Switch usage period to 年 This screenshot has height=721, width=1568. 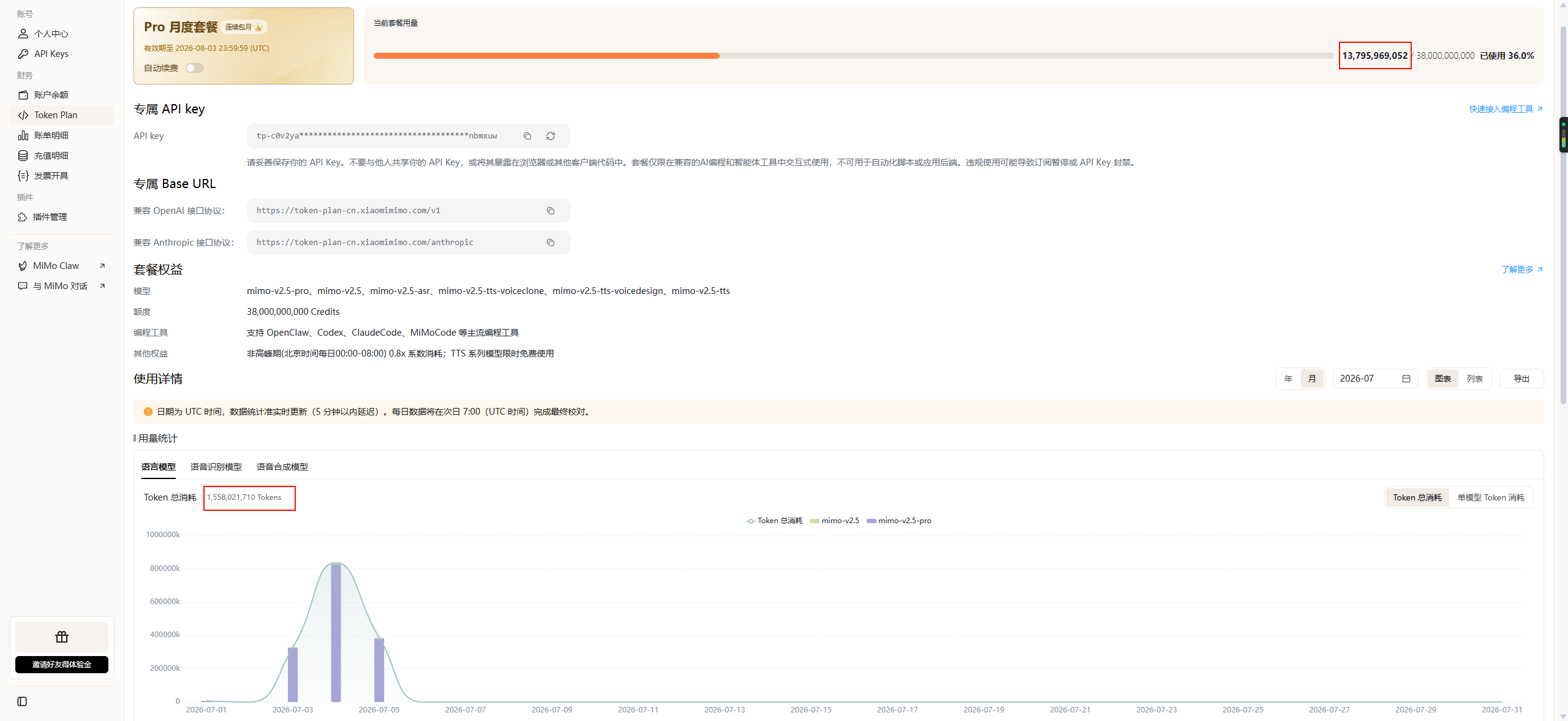(x=1289, y=379)
